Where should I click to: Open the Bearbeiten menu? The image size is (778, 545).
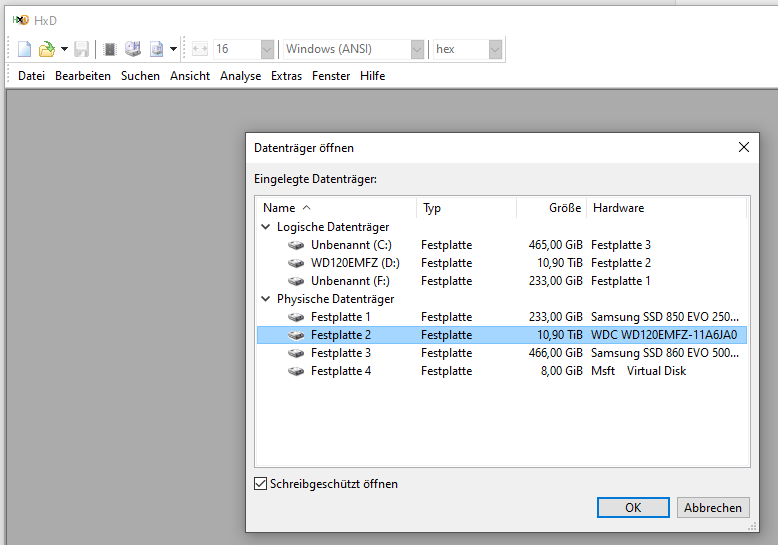click(x=83, y=76)
